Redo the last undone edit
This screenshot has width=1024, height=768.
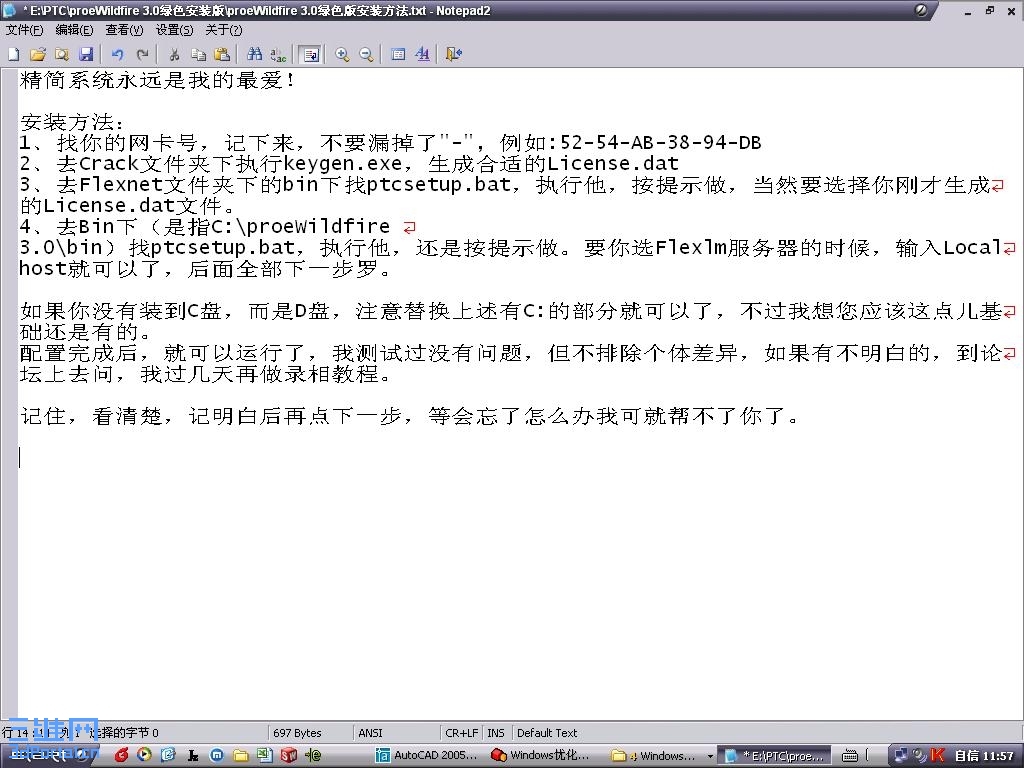point(142,54)
